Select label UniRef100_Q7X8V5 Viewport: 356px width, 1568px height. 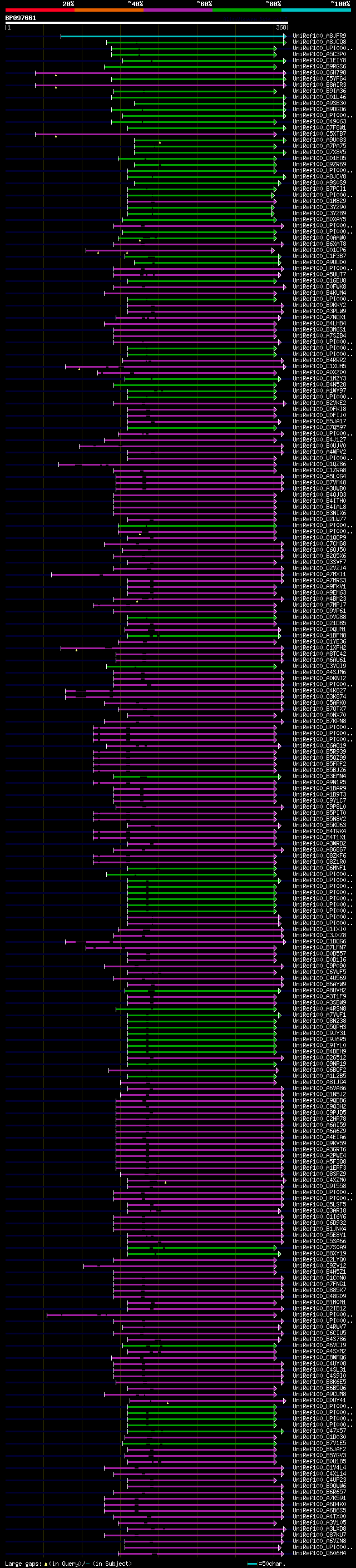point(319,152)
